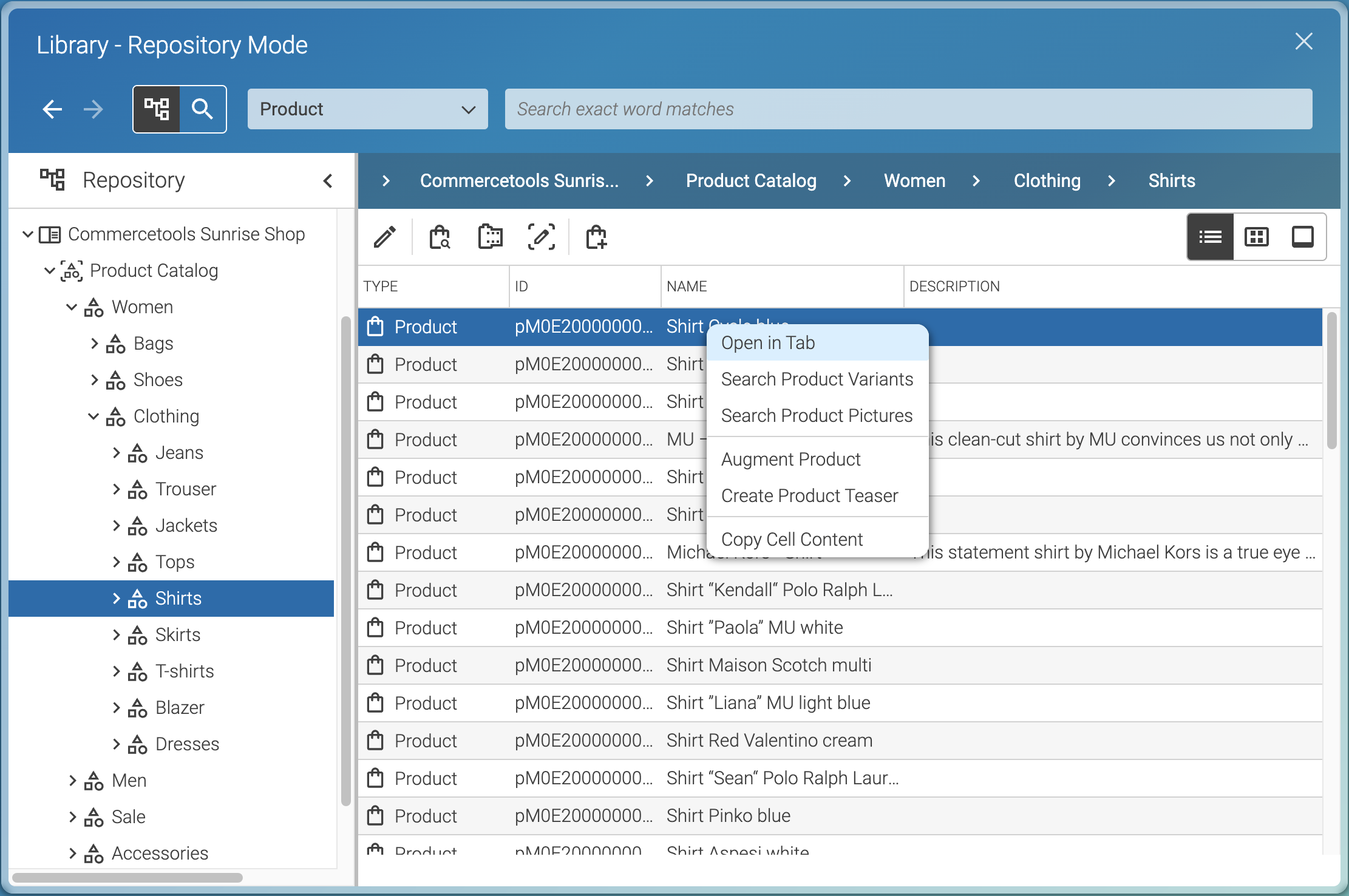Select the edit-in-frame toolbar icon
This screenshot has width=1349, height=896.
point(542,237)
